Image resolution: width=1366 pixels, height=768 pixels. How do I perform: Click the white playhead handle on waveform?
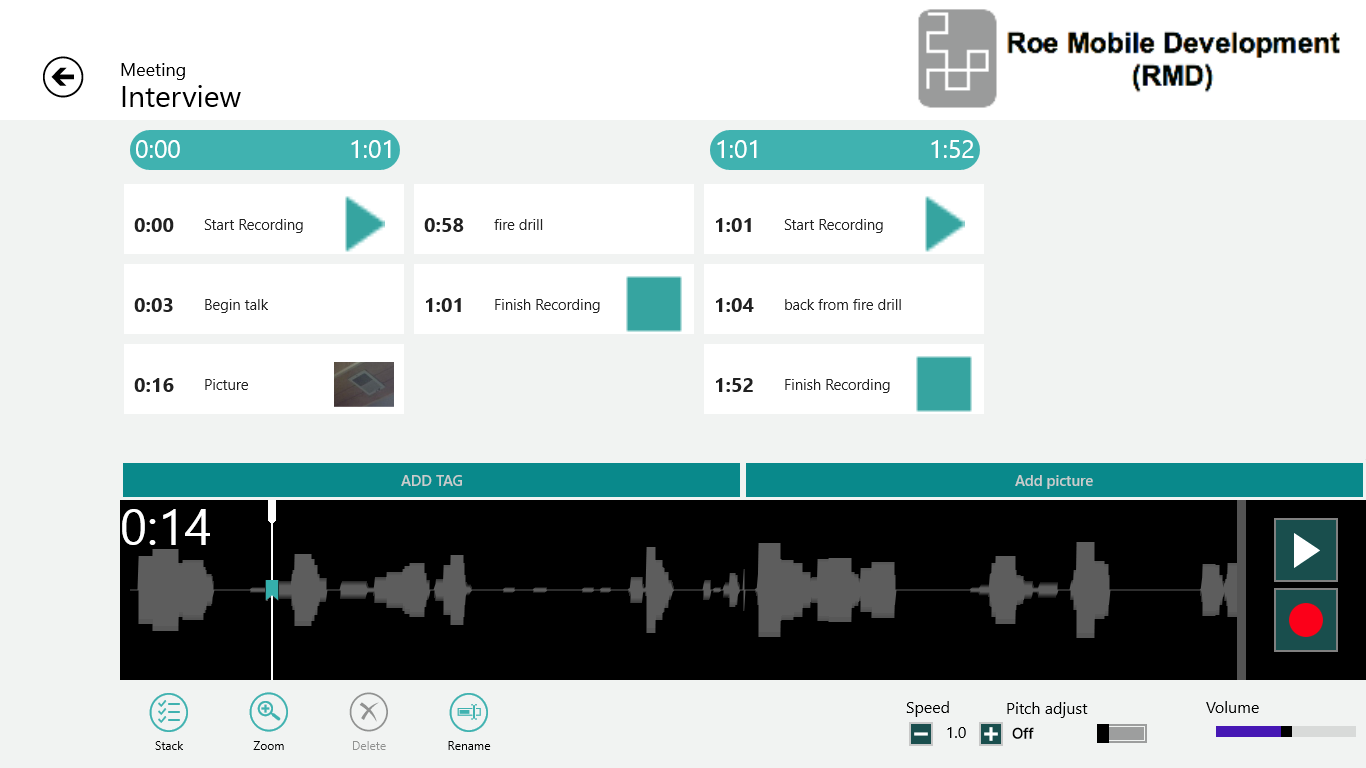[272, 511]
